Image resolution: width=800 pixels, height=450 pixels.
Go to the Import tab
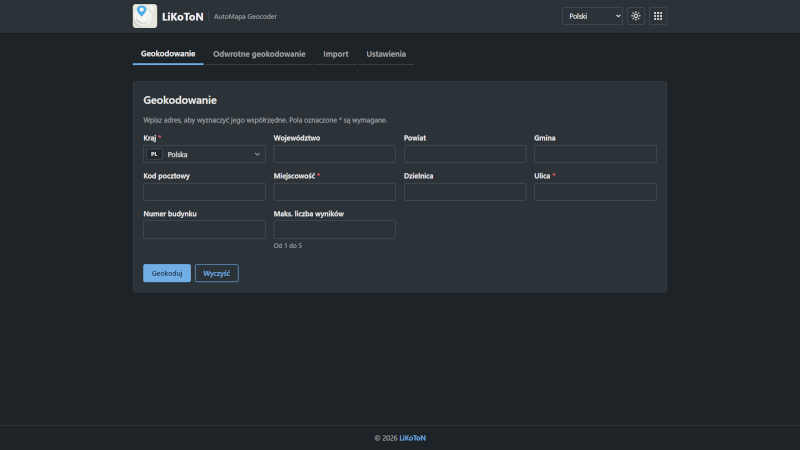(336, 54)
